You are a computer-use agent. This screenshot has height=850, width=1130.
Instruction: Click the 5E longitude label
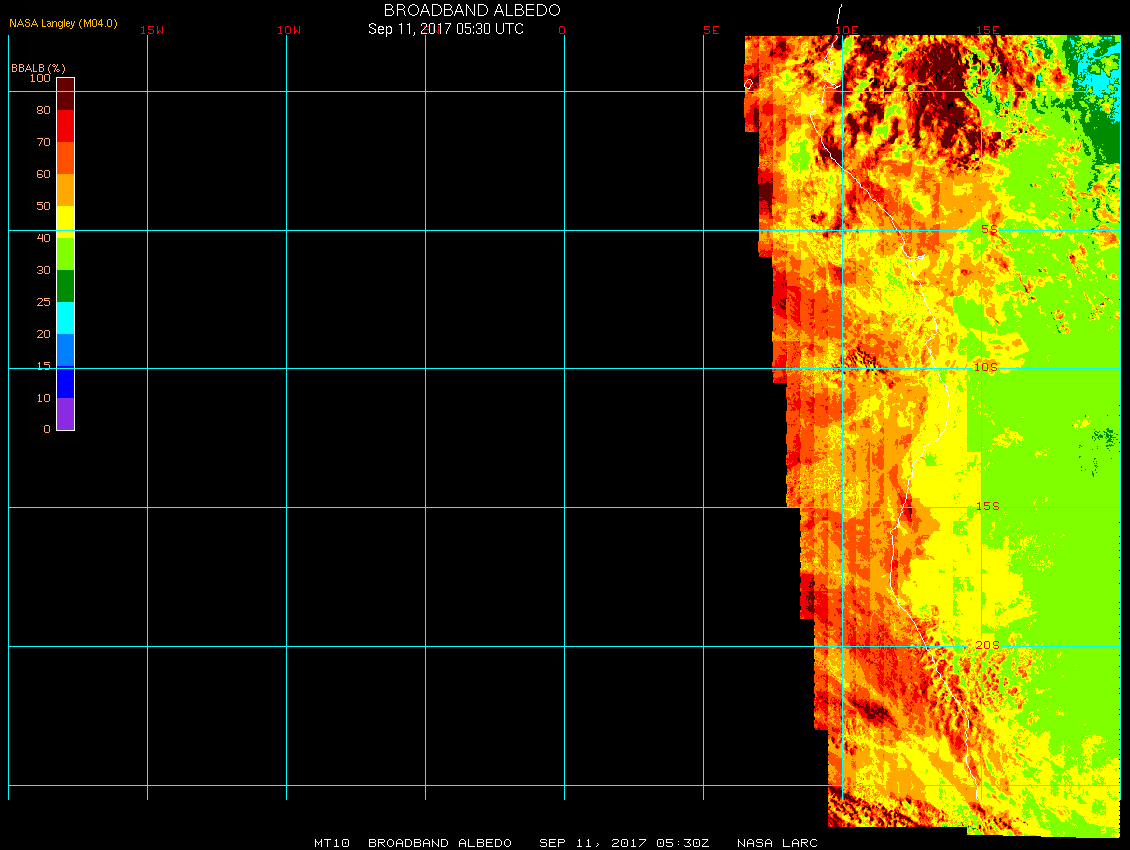(711, 30)
